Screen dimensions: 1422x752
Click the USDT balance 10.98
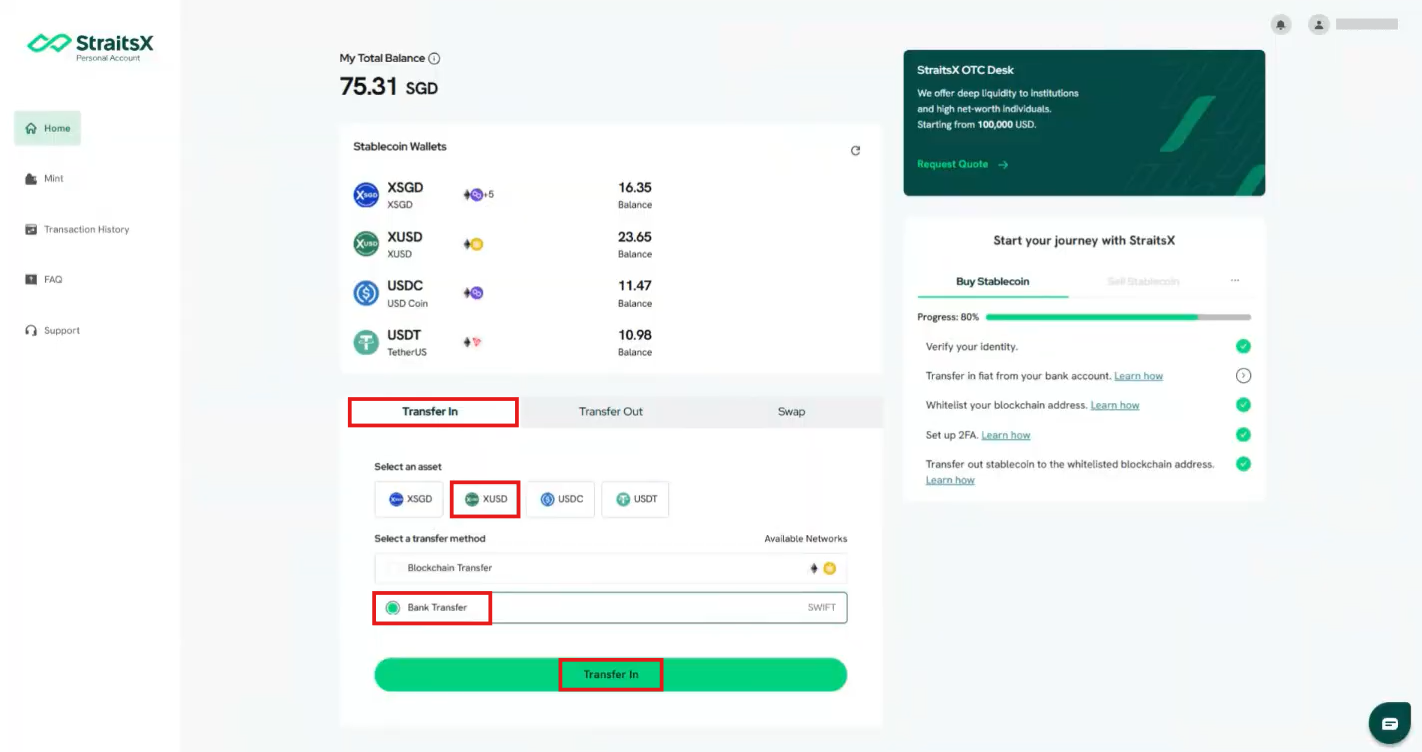coord(635,335)
